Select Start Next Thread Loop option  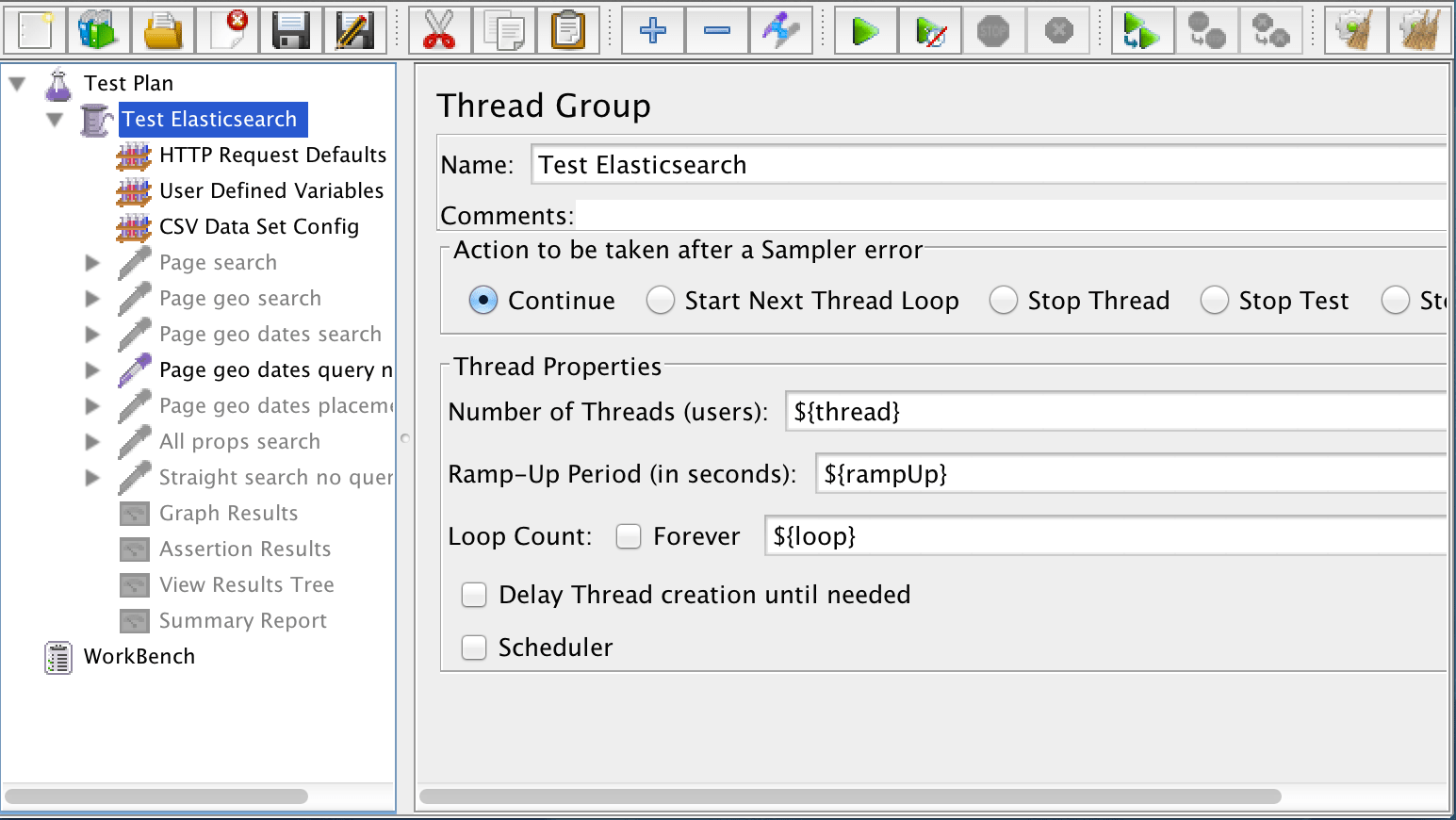pyautogui.click(x=660, y=300)
